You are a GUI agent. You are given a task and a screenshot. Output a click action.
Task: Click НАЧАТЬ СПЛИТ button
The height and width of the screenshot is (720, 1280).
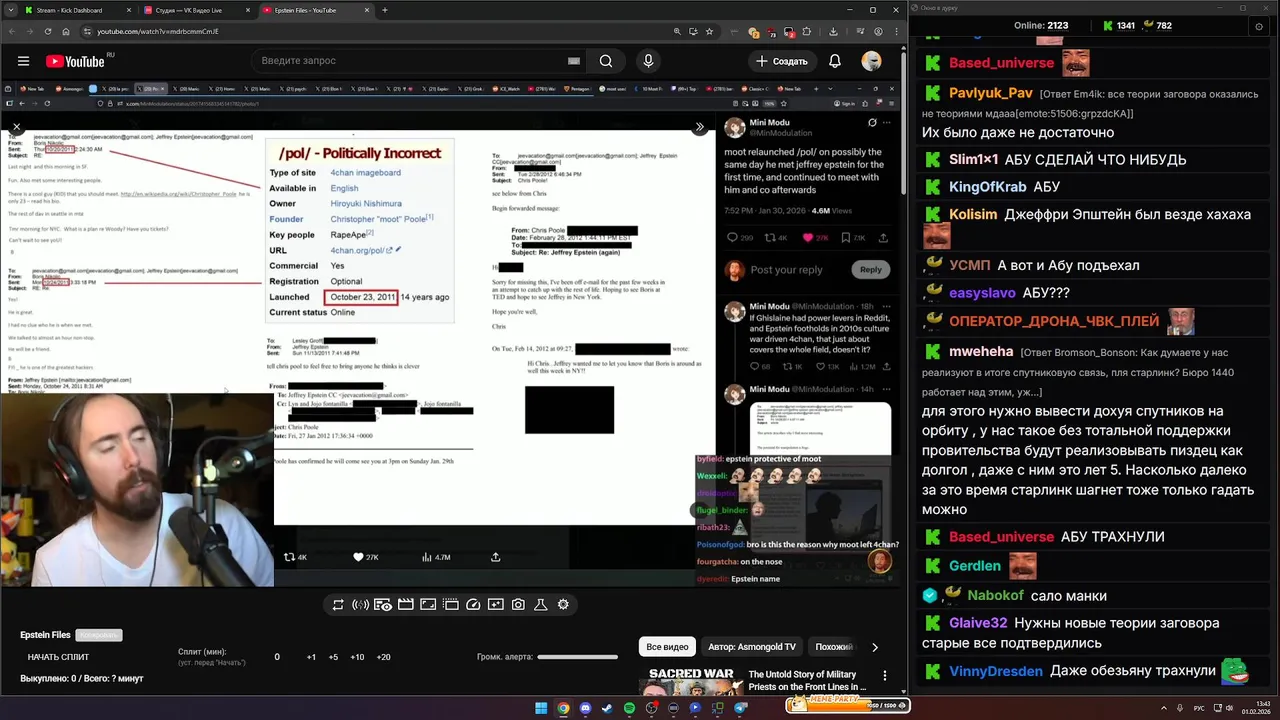click(x=58, y=657)
